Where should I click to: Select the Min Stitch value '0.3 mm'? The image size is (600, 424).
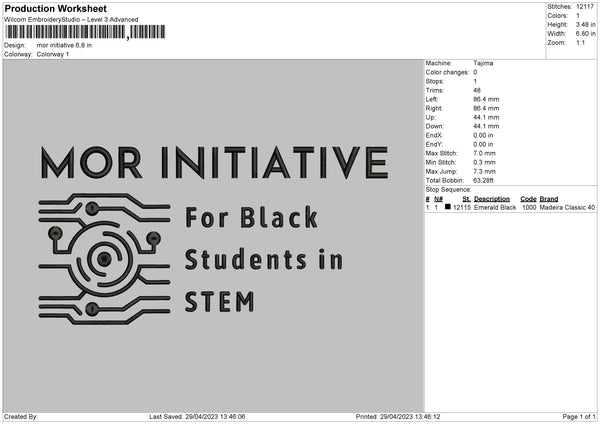coord(484,163)
